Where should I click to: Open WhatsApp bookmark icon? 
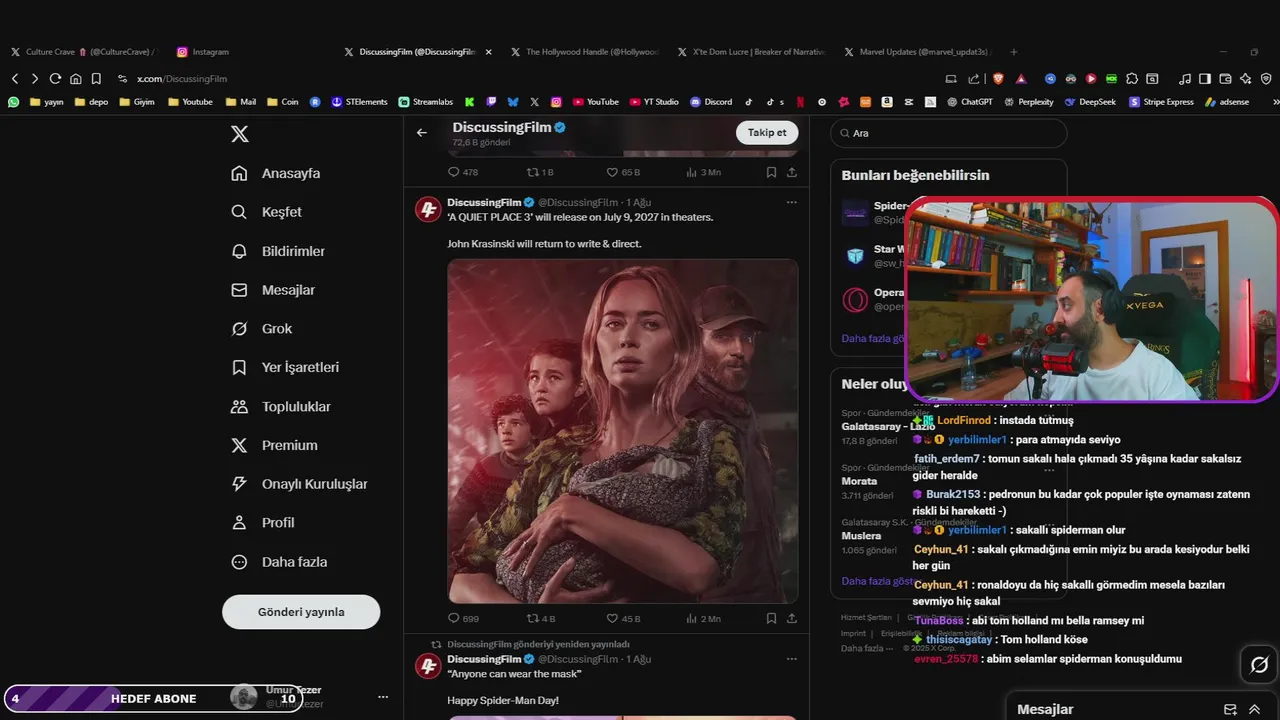pyautogui.click(x=14, y=102)
